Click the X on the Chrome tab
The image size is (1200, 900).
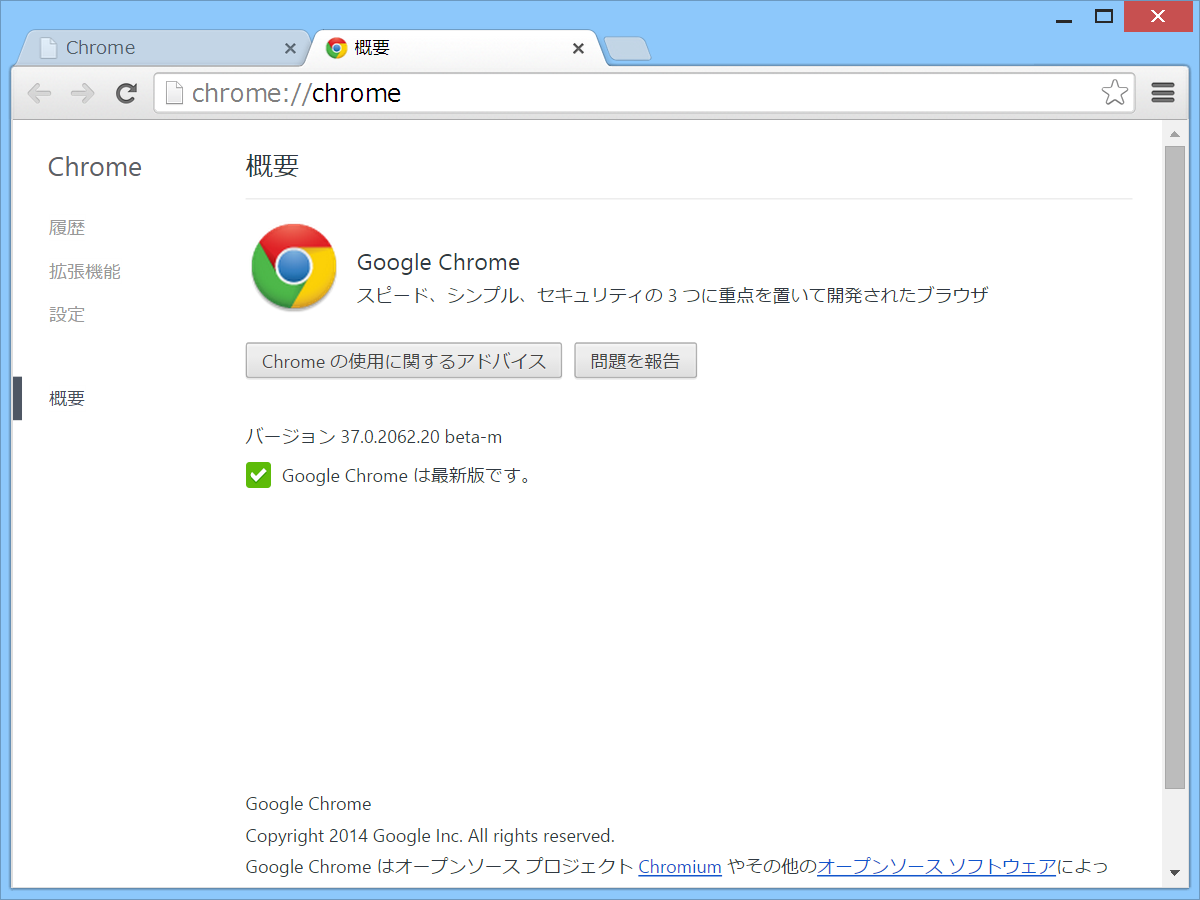coord(290,47)
